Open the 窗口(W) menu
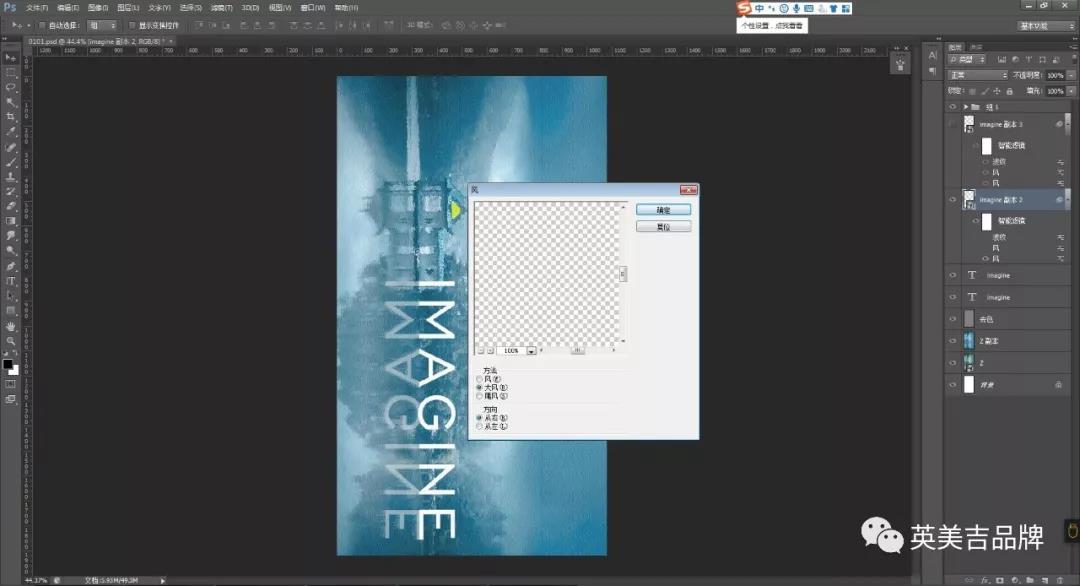1080x586 pixels. [313, 8]
